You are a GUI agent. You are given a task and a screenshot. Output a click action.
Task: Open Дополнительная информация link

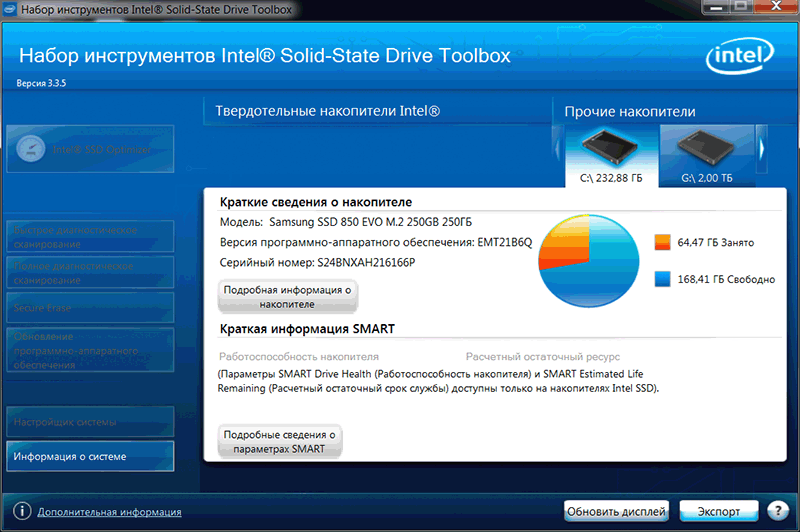coord(109,512)
